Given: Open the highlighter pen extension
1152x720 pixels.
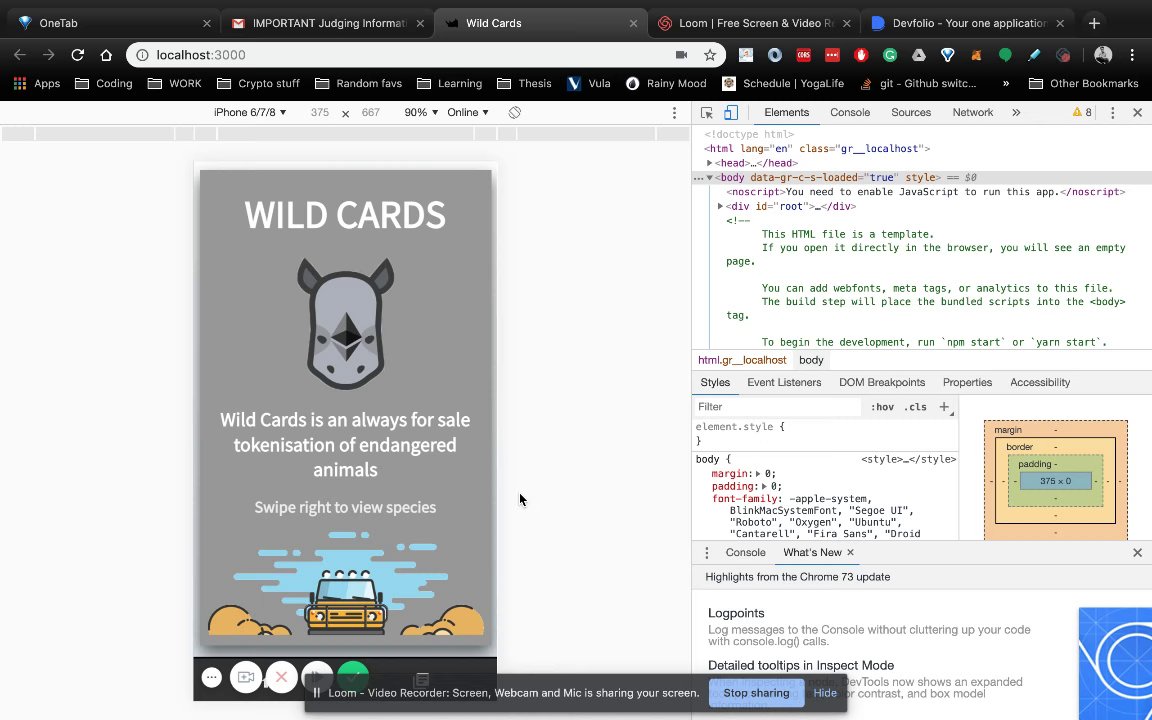Looking at the screenshot, I should pyautogui.click(x=1034, y=55).
